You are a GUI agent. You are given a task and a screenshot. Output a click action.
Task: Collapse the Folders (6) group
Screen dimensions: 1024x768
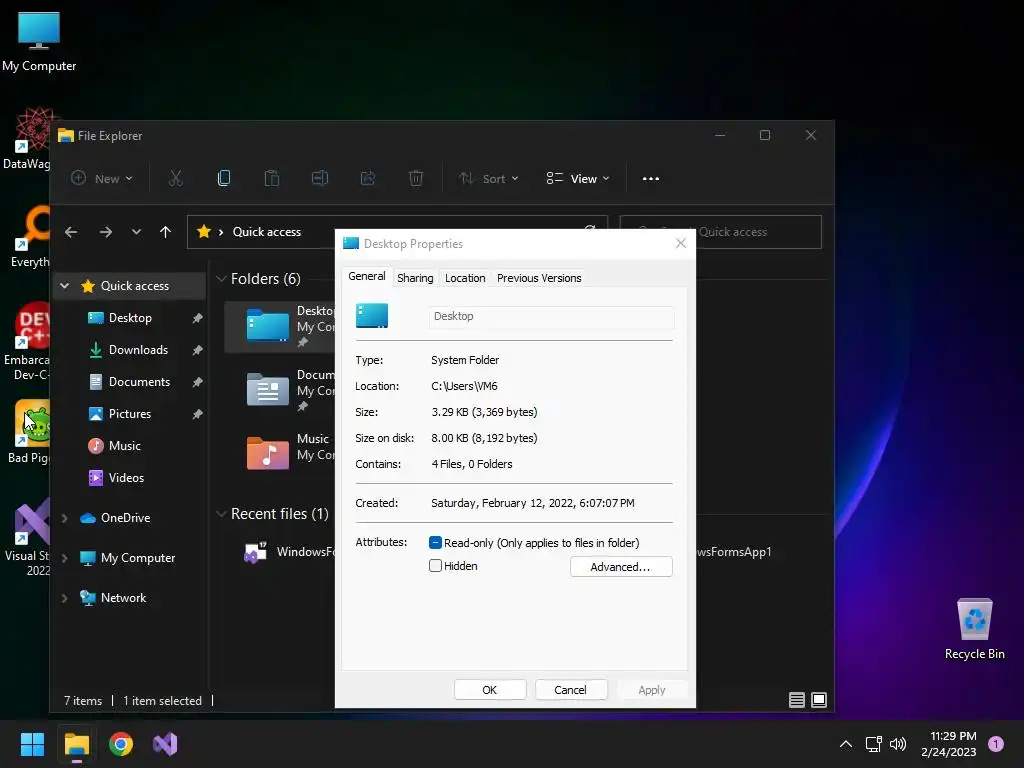tap(221, 279)
